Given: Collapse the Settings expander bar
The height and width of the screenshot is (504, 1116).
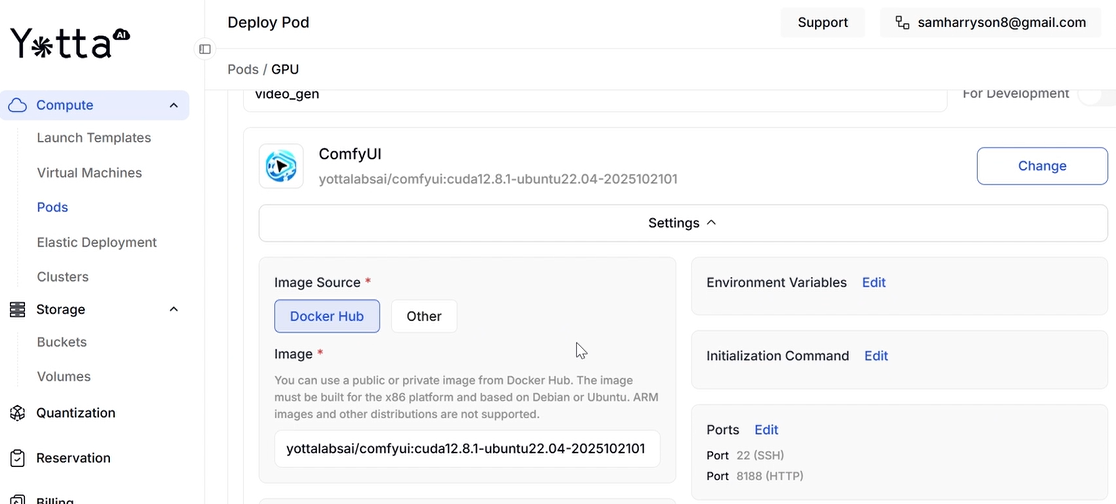Looking at the screenshot, I should (x=683, y=223).
